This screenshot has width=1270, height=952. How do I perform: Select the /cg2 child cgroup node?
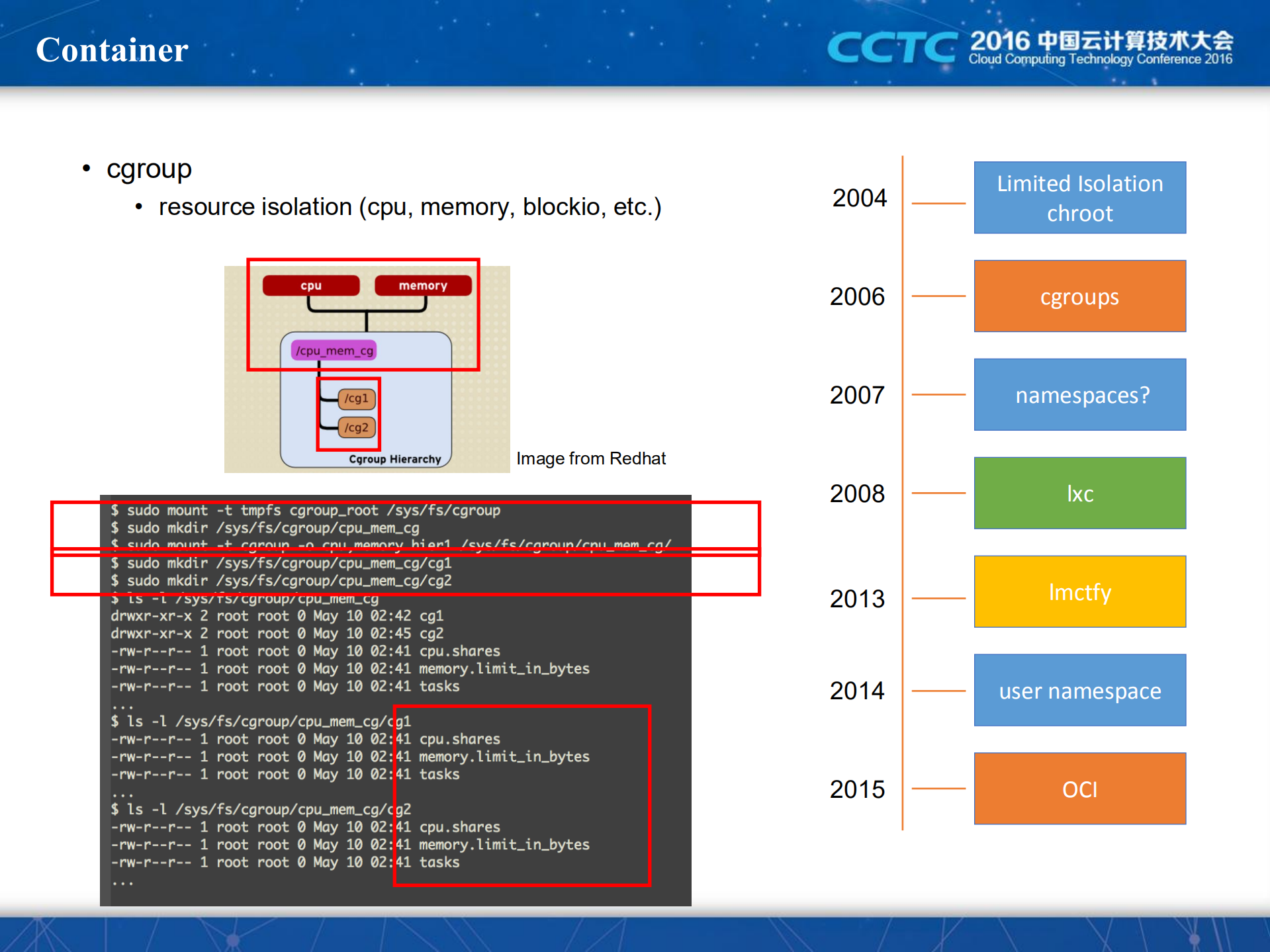click(355, 427)
